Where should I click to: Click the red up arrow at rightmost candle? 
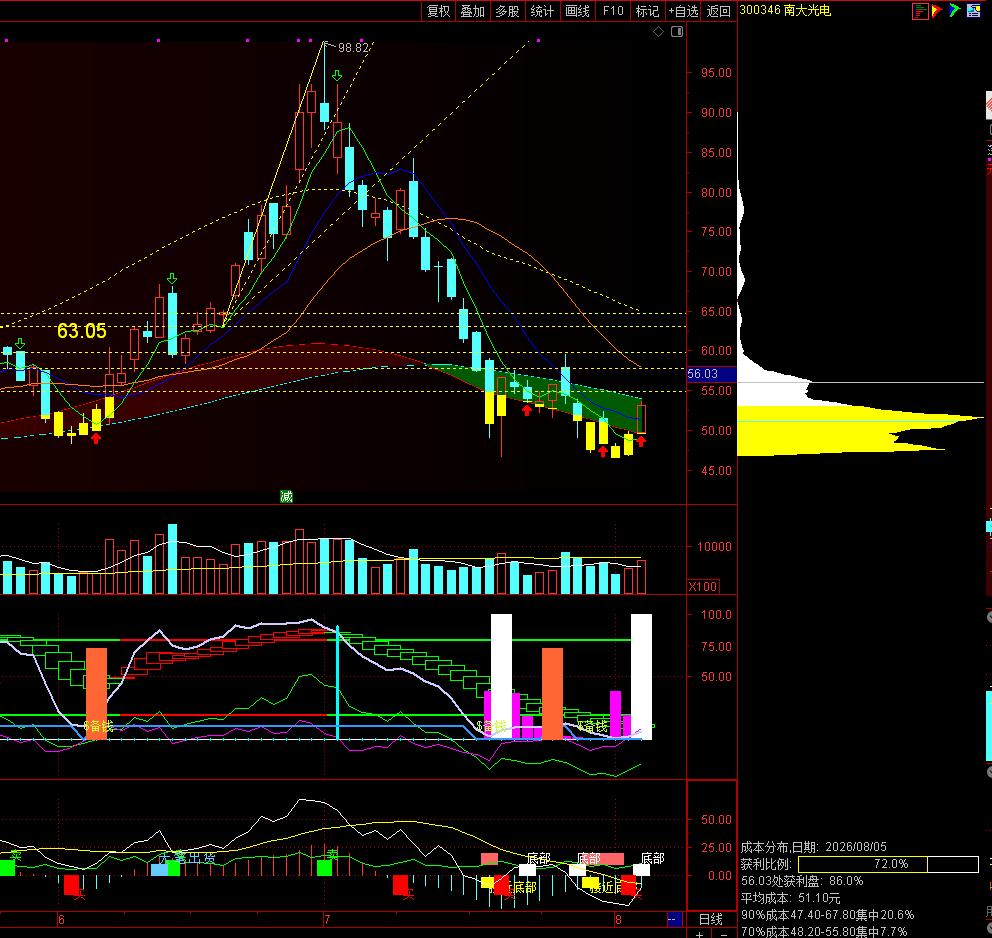point(641,441)
